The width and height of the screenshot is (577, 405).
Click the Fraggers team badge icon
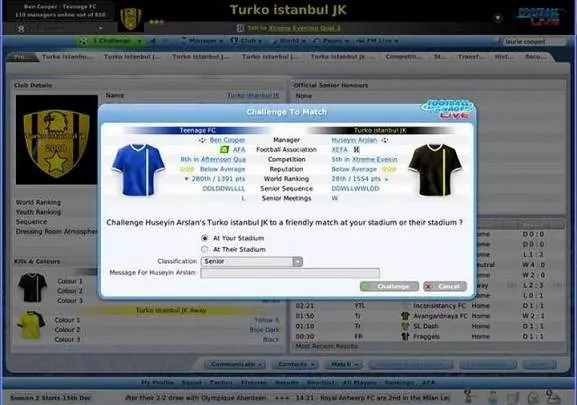[405, 336]
